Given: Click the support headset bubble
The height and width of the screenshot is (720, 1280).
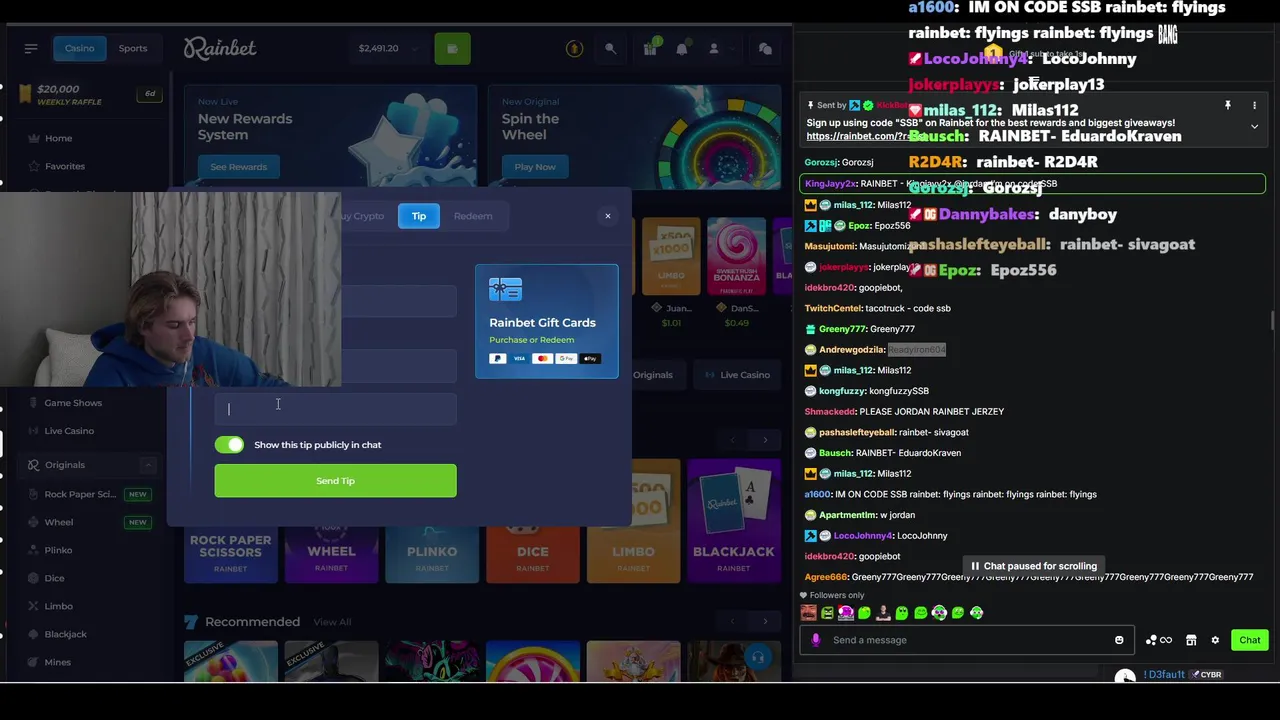Looking at the screenshot, I should click(x=757, y=658).
